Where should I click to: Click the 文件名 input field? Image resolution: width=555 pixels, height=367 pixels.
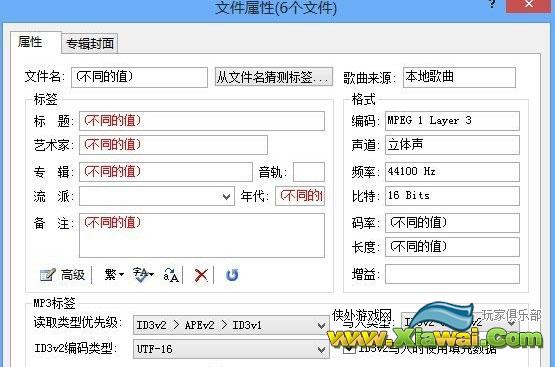click(x=139, y=77)
